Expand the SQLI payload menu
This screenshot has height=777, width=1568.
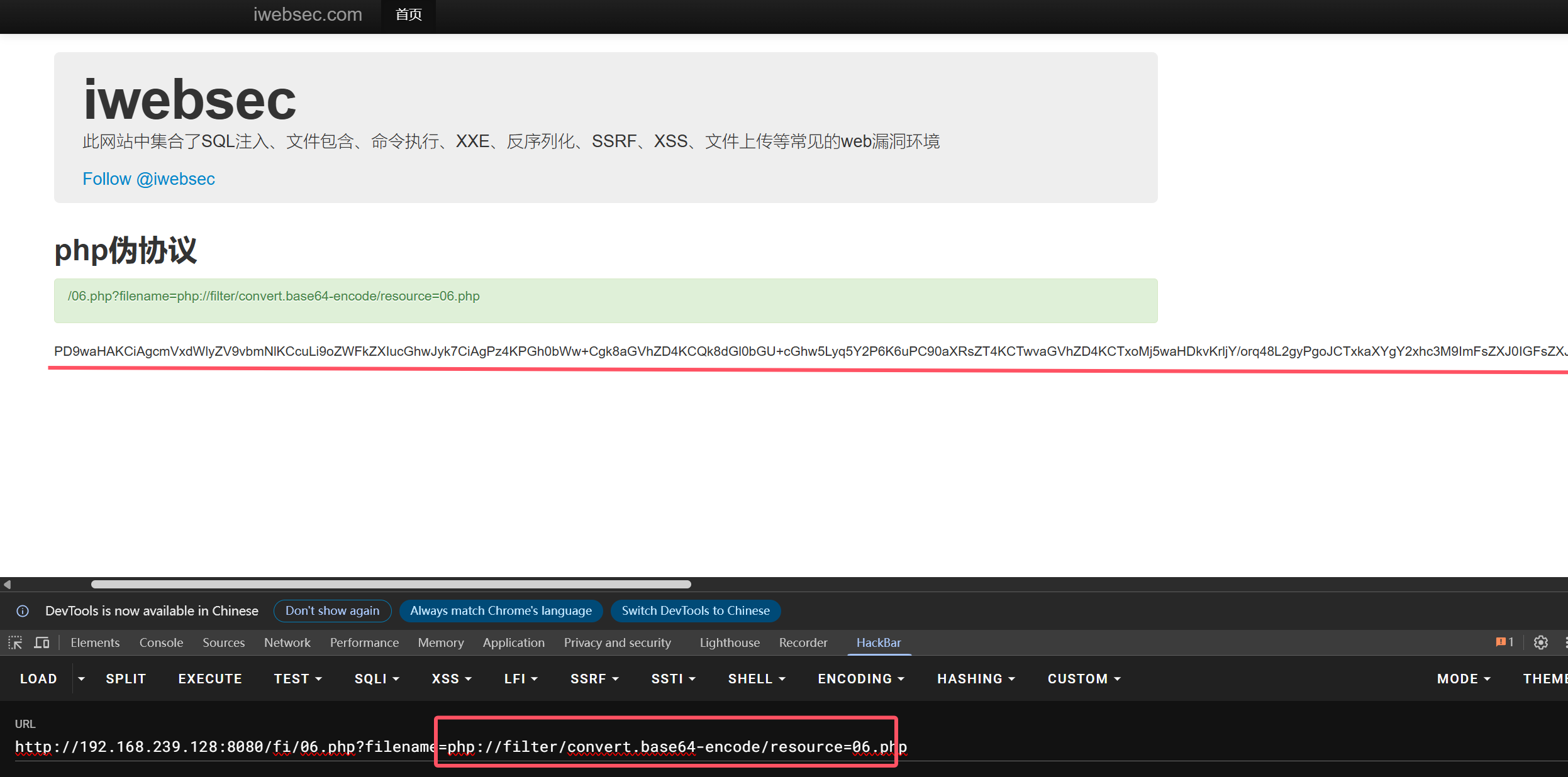click(x=375, y=678)
